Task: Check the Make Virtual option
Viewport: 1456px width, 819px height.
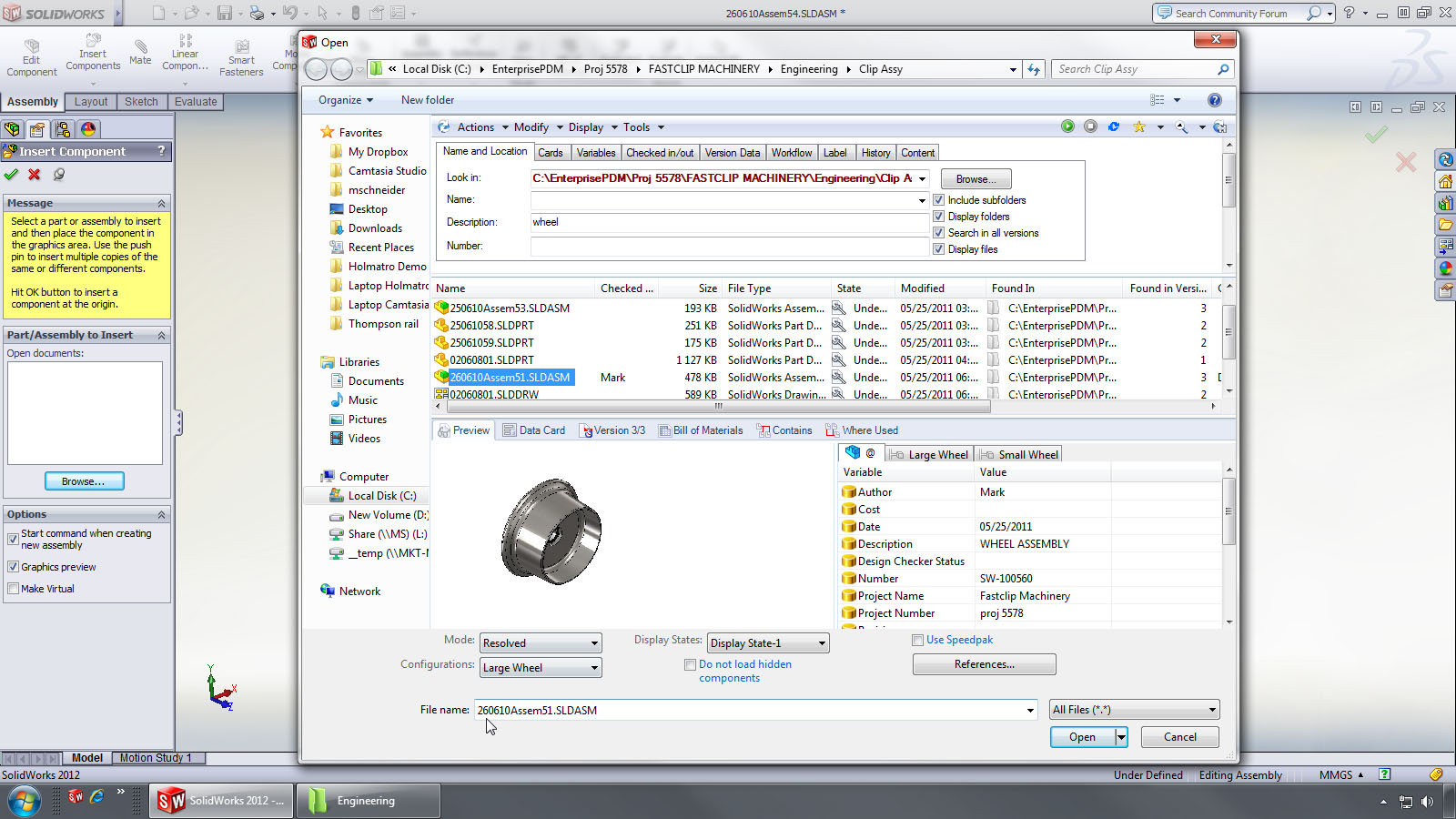Action: [x=13, y=589]
